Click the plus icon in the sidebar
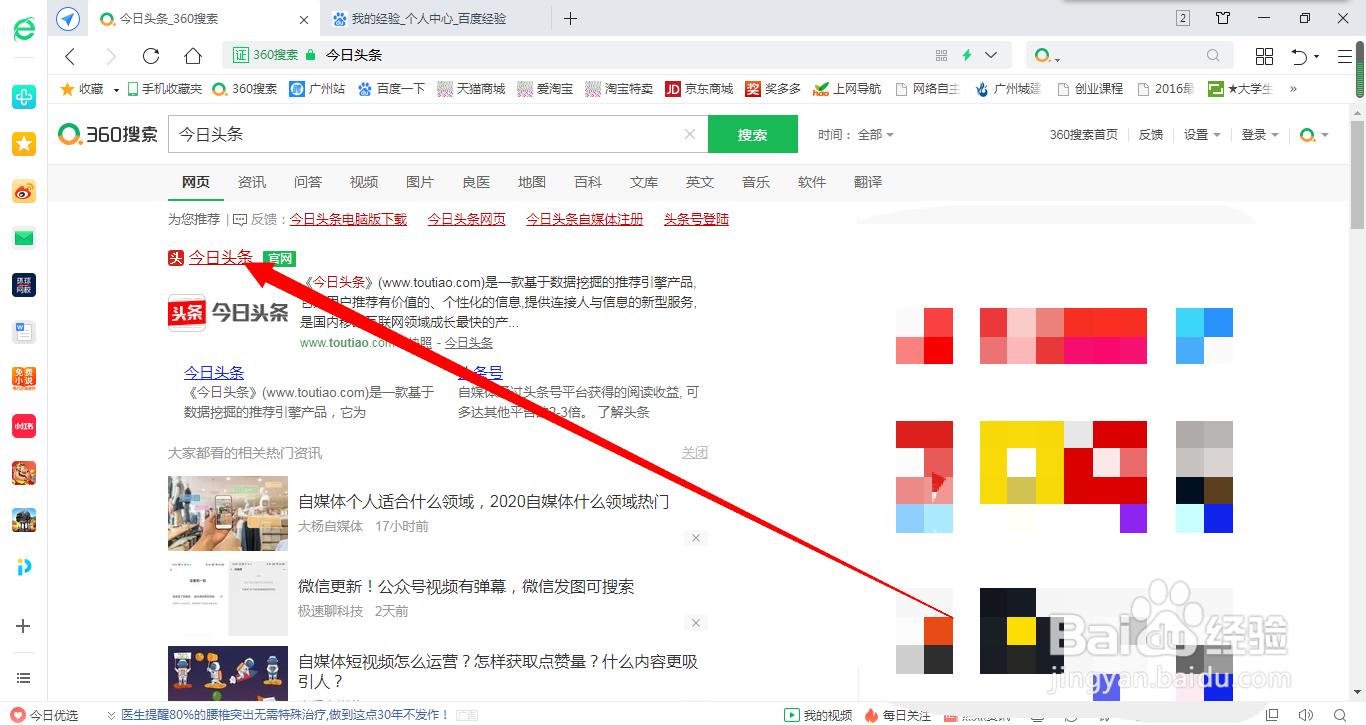 point(24,627)
